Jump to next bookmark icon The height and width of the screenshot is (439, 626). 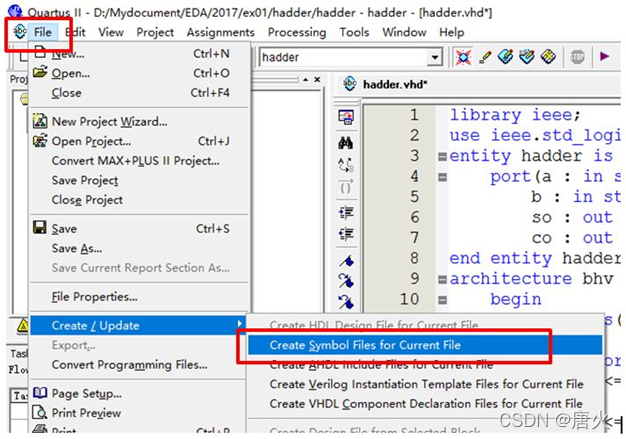346,280
